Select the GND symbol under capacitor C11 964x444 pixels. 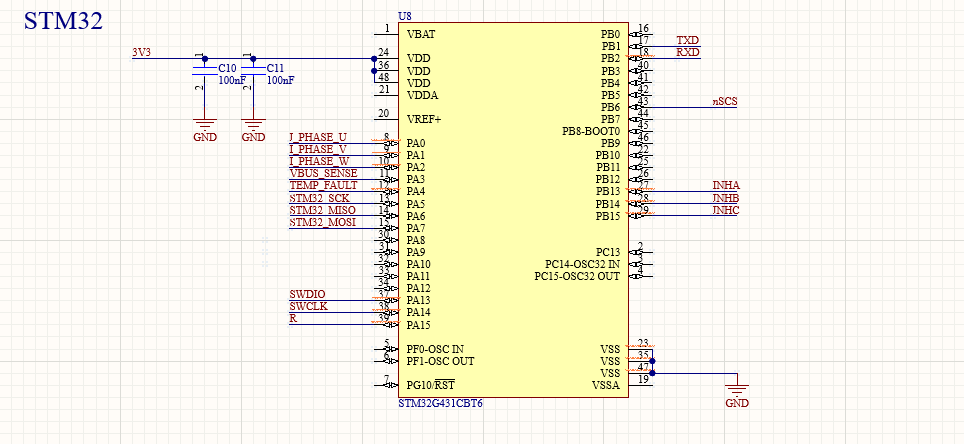pyautogui.click(x=253, y=130)
